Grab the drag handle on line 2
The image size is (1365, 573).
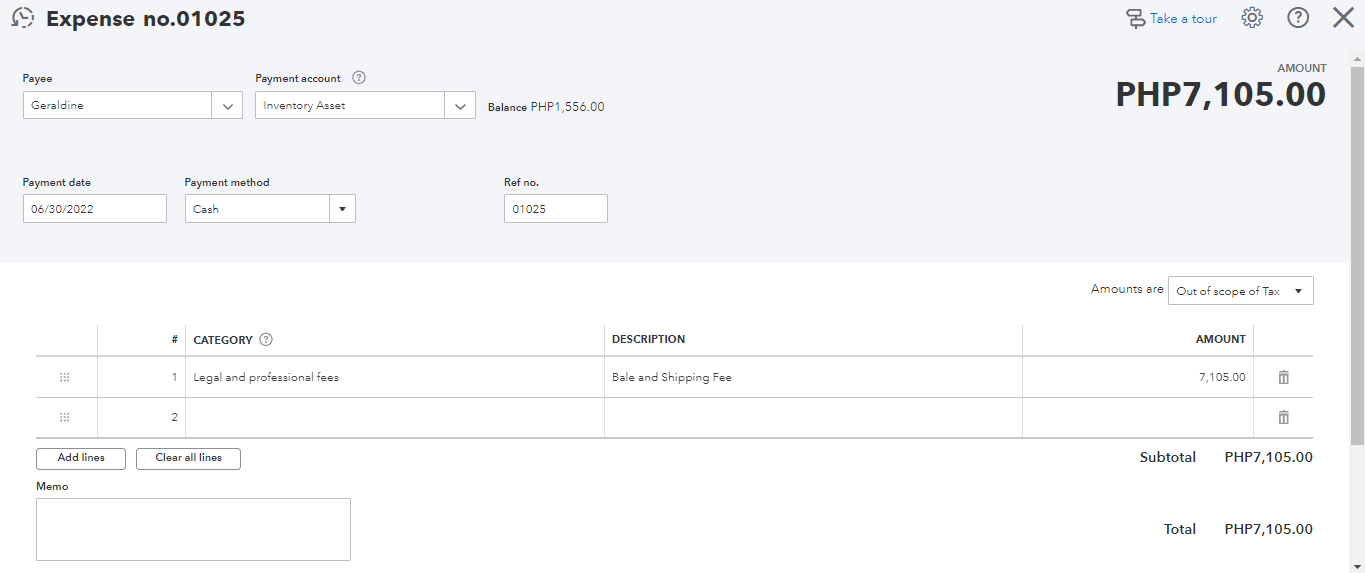pyautogui.click(x=65, y=417)
